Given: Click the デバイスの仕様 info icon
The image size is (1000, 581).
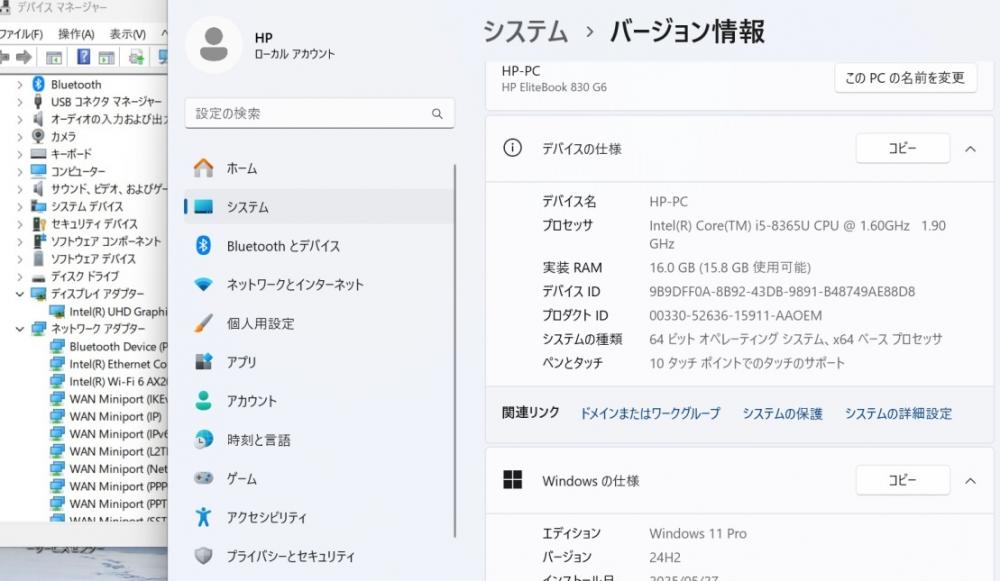Looking at the screenshot, I should pos(512,148).
